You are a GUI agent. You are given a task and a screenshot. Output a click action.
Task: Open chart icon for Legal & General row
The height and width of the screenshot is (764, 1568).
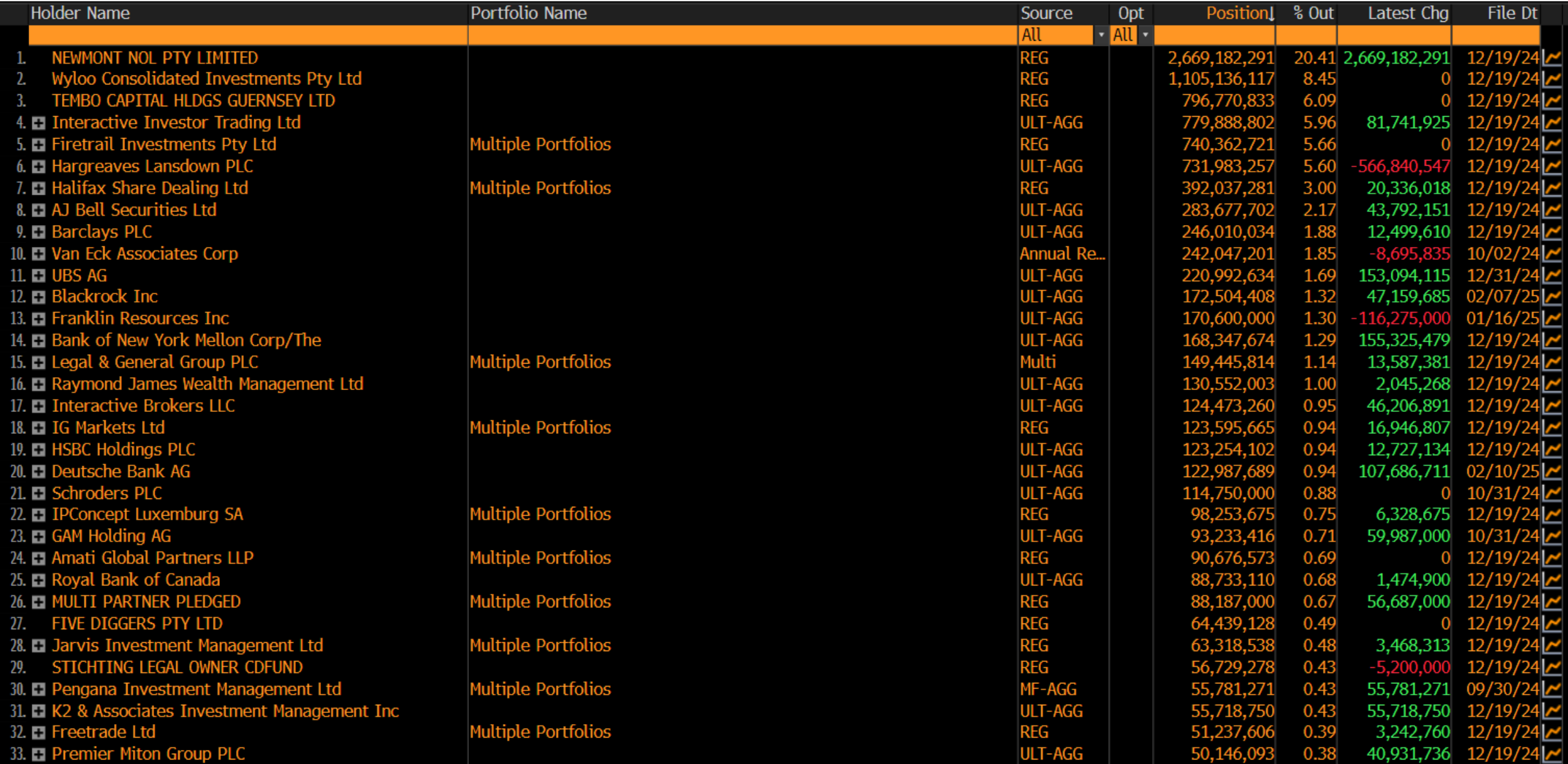1552,363
